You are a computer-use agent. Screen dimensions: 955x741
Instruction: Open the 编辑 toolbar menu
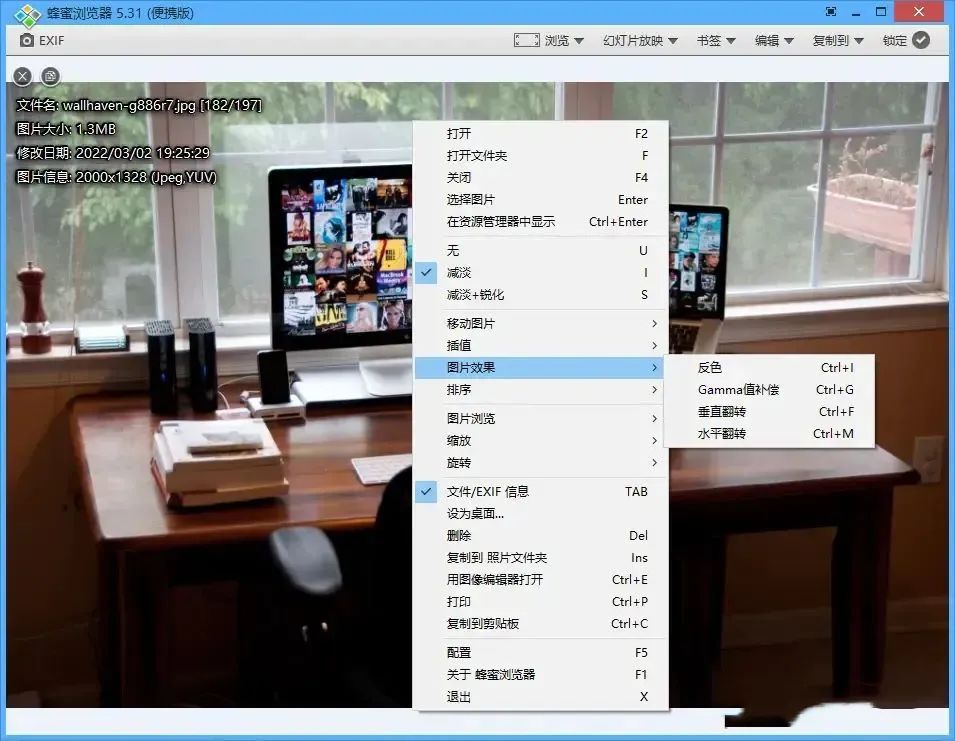click(774, 41)
